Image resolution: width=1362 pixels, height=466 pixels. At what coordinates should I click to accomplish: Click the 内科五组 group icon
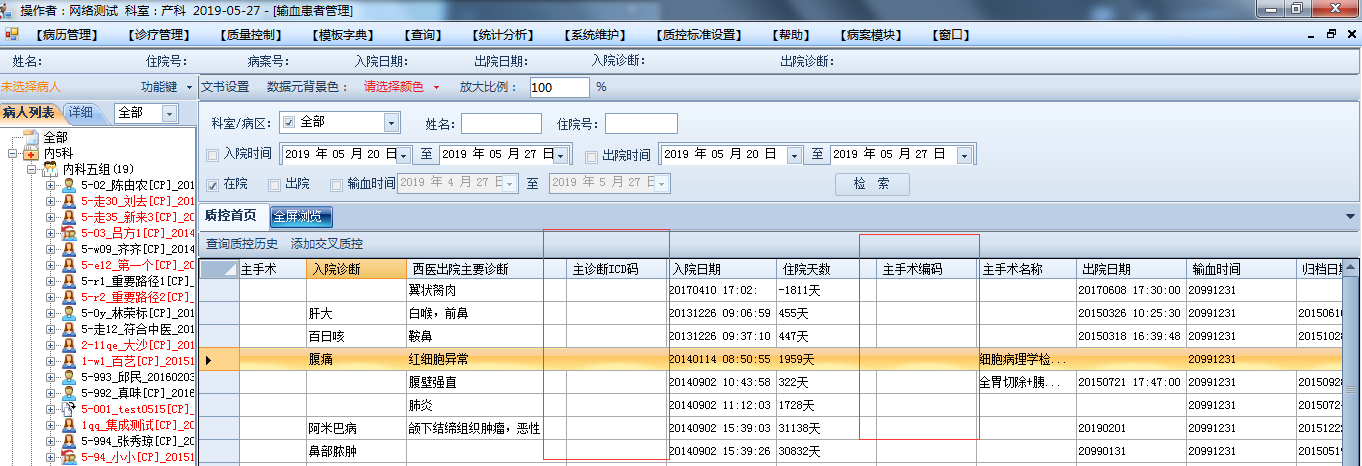click(49, 169)
